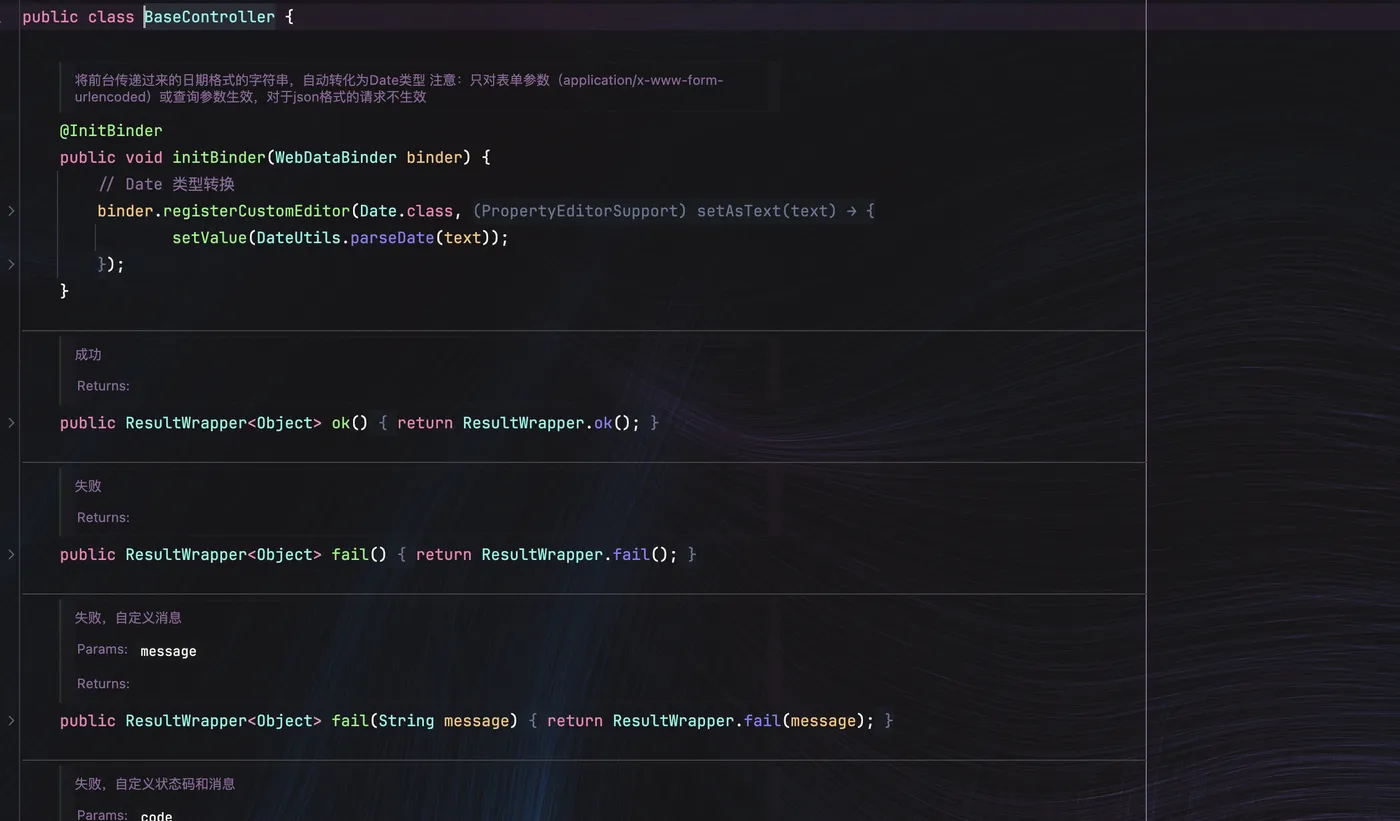Click the (PropertyEditorSupport) inlay hint

coord(580,211)
